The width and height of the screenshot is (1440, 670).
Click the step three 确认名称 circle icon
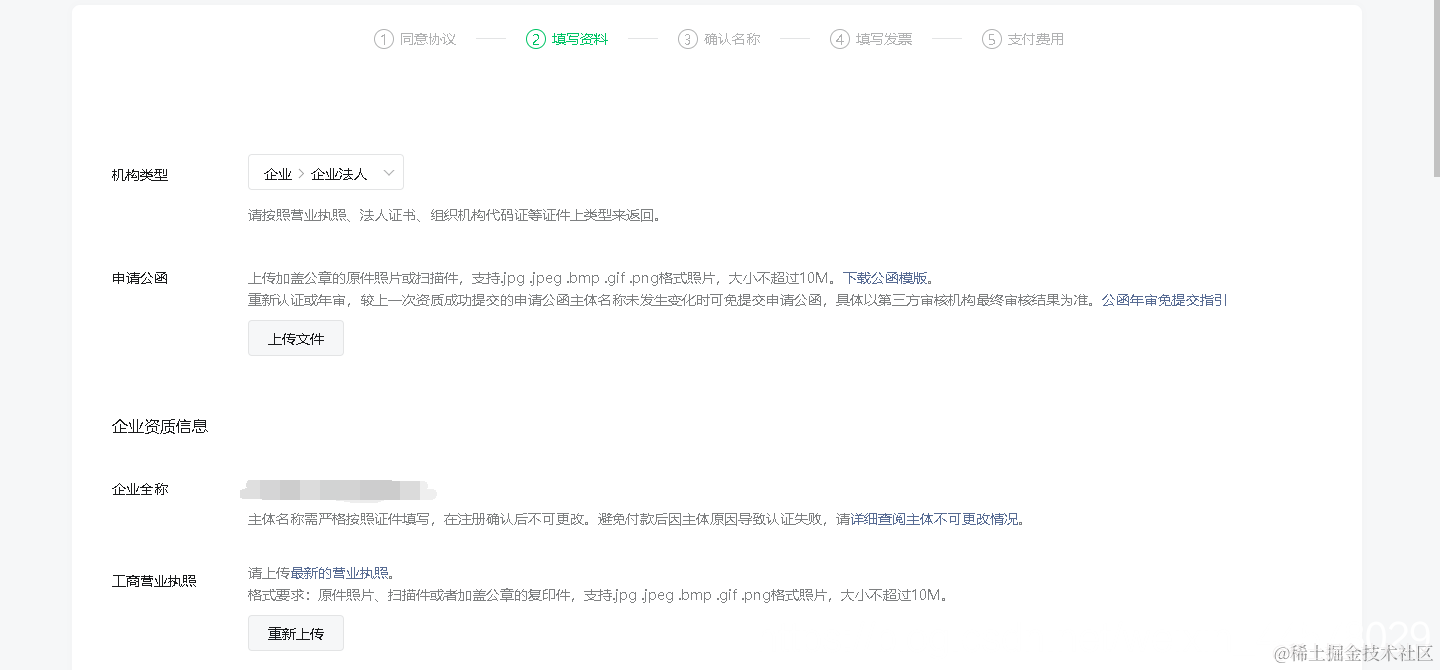coord(688,38)
